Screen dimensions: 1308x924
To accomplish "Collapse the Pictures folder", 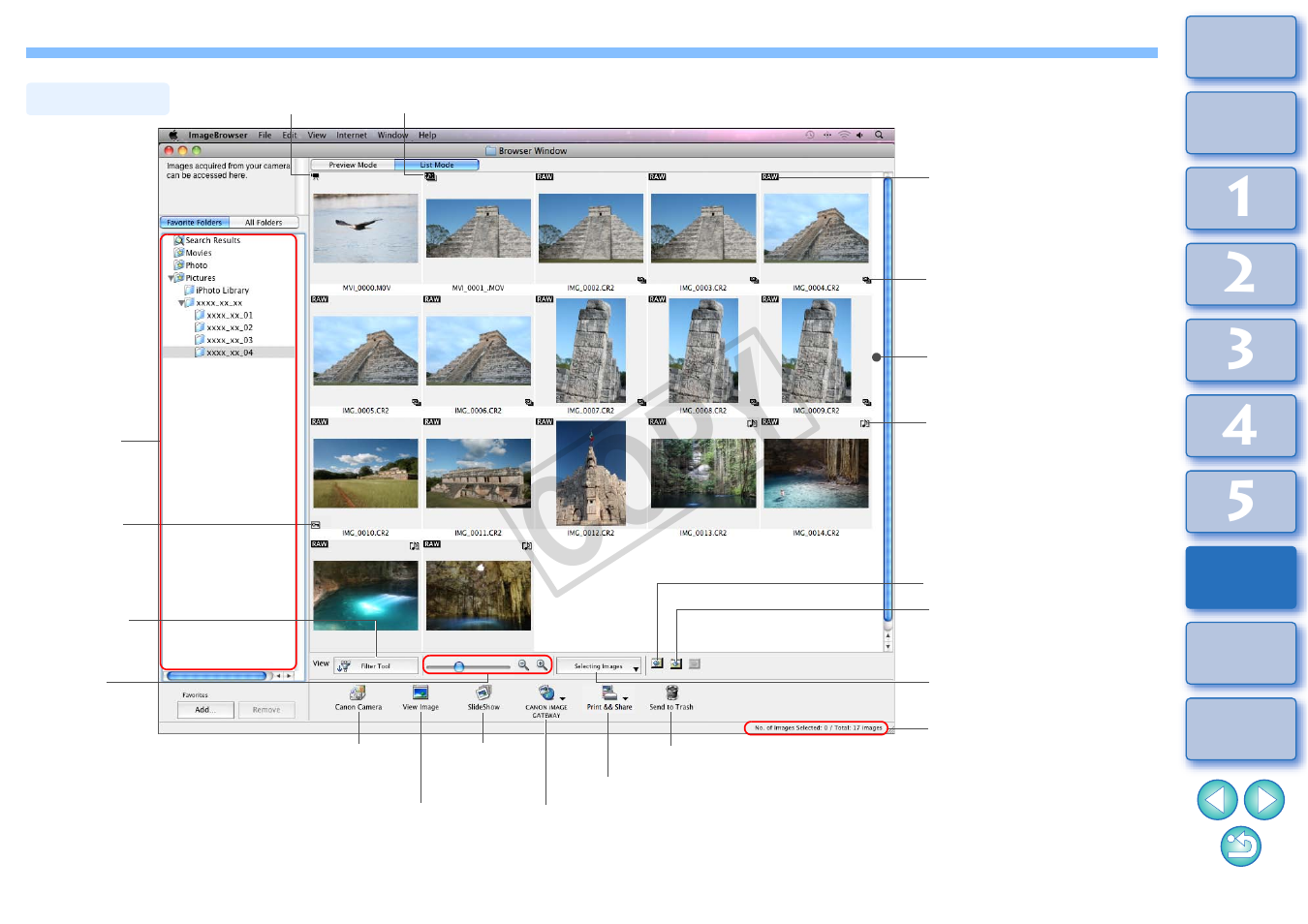I will pyautogui.click(x=171, y=278).
